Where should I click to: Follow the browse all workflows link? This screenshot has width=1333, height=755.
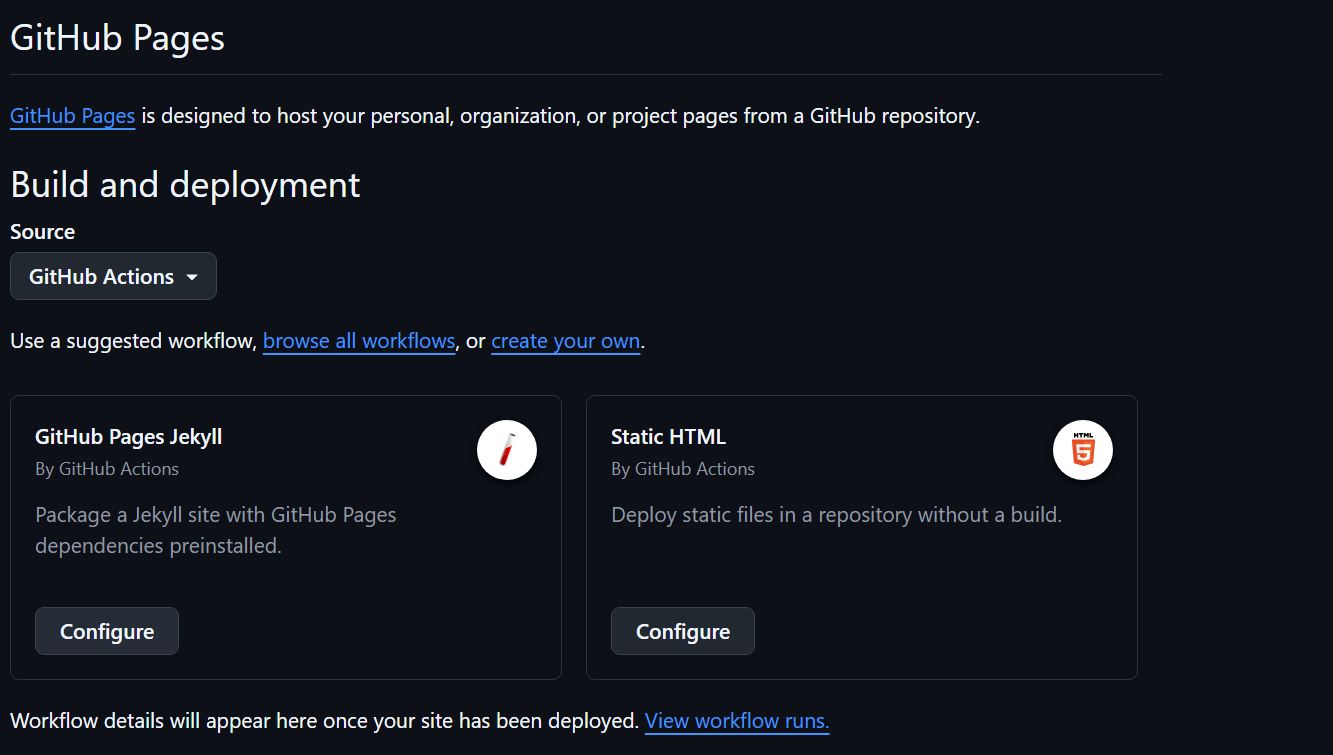coord(359,341)
